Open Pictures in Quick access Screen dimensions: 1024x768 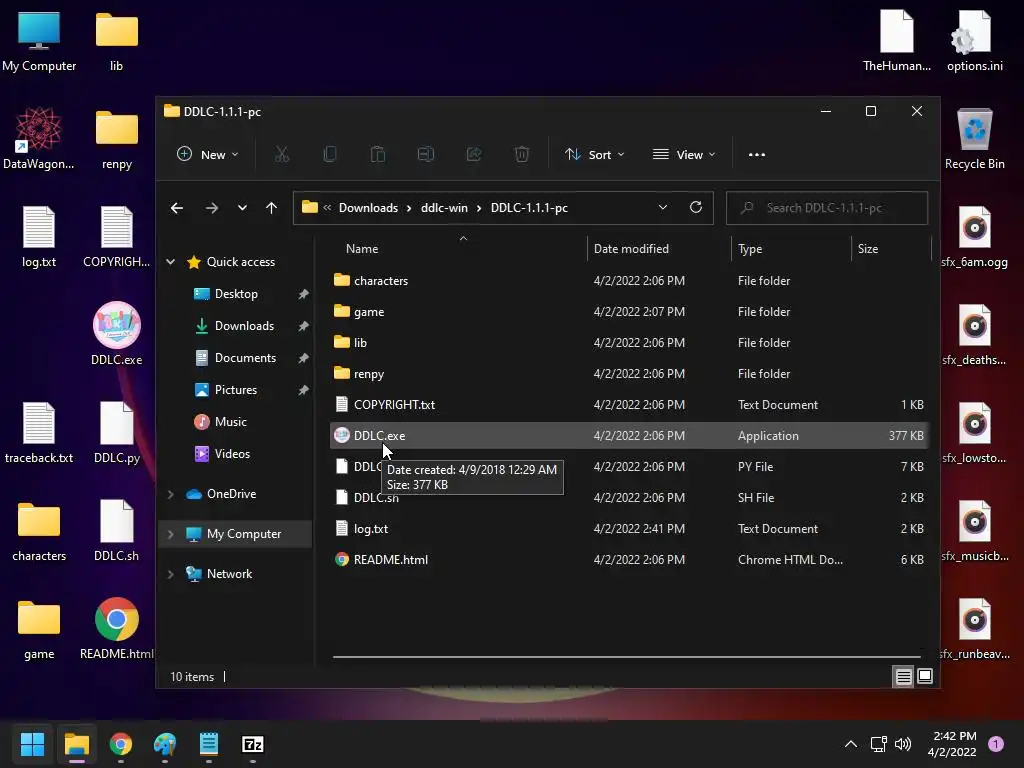pos(235,390)
